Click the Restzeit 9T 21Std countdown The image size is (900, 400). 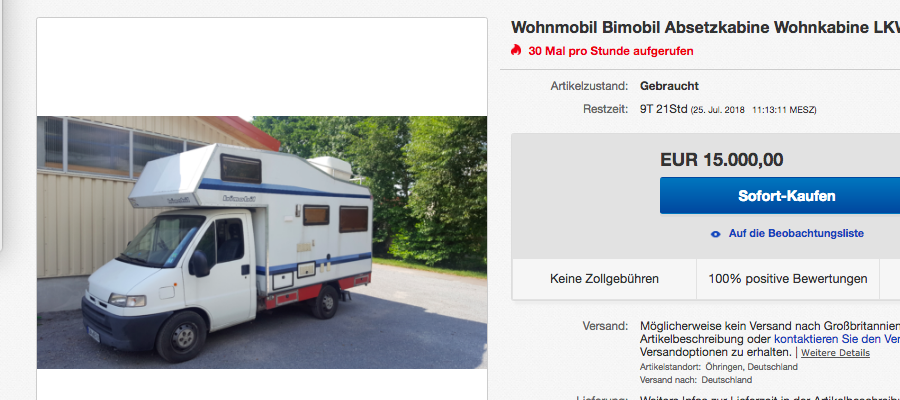pyautogui.click(x=664, y=109)
